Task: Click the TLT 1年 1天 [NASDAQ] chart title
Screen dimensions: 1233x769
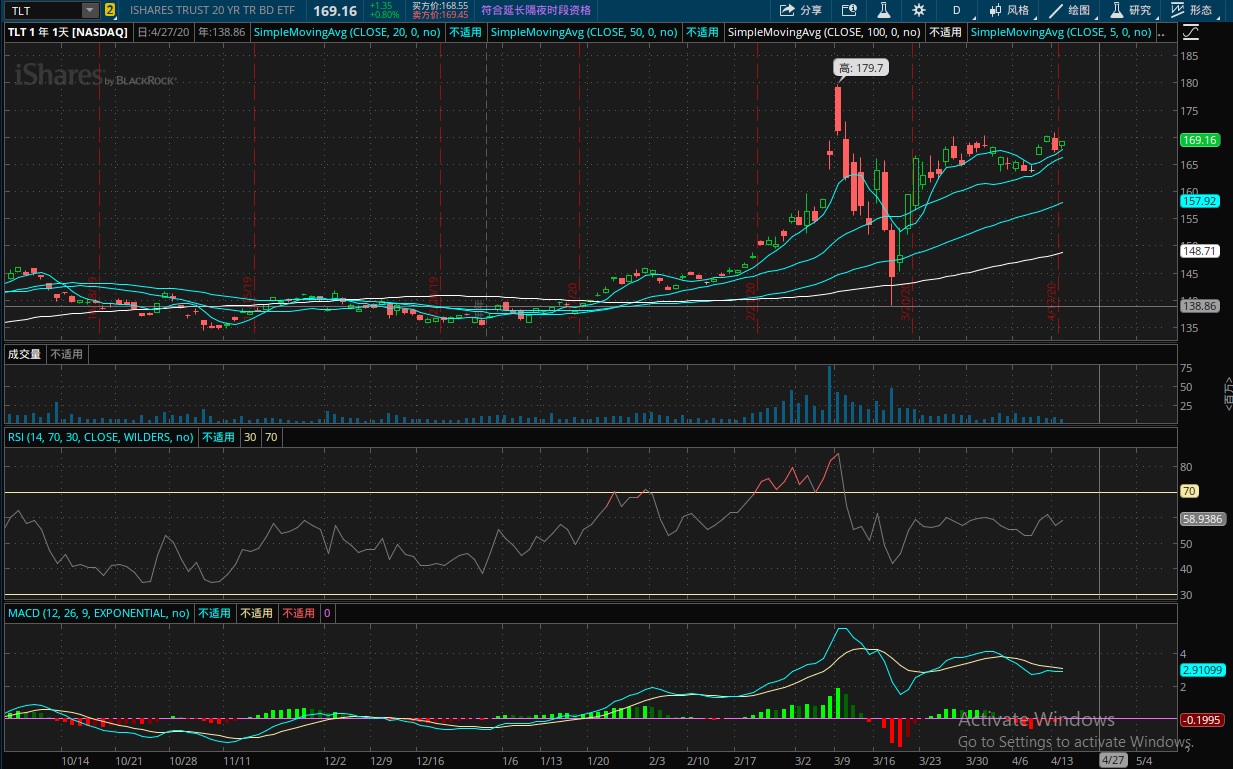Action: point(68,32)
